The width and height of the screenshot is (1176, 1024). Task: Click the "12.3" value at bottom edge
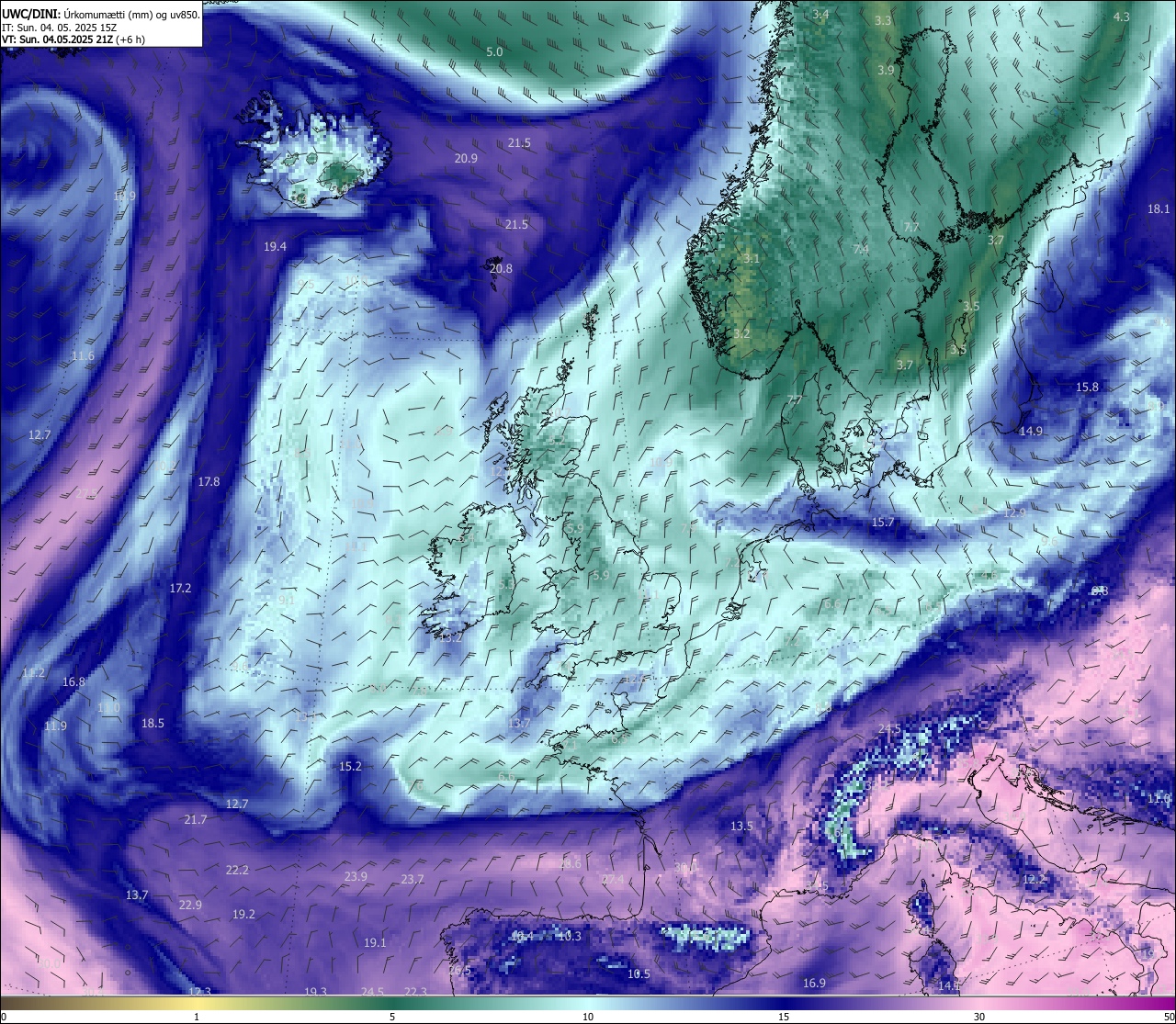point(199,992)
